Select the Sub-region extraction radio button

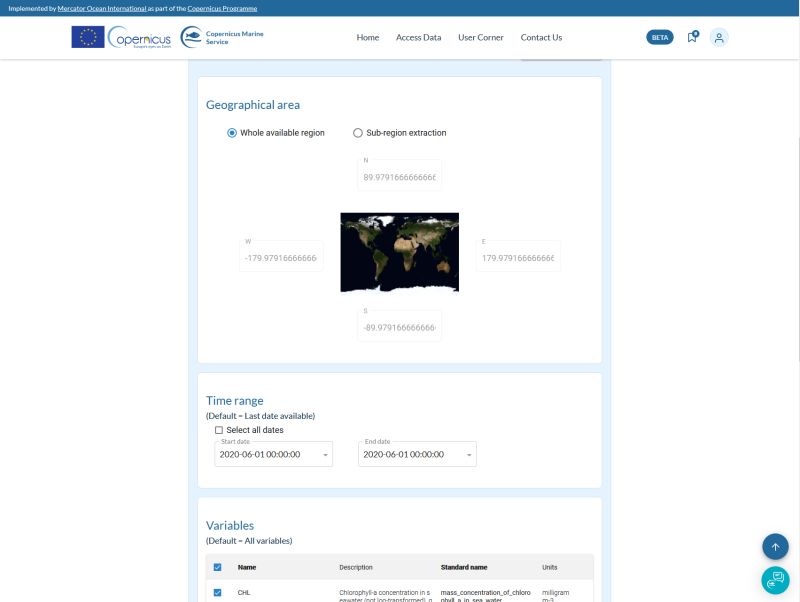point(357,132)
